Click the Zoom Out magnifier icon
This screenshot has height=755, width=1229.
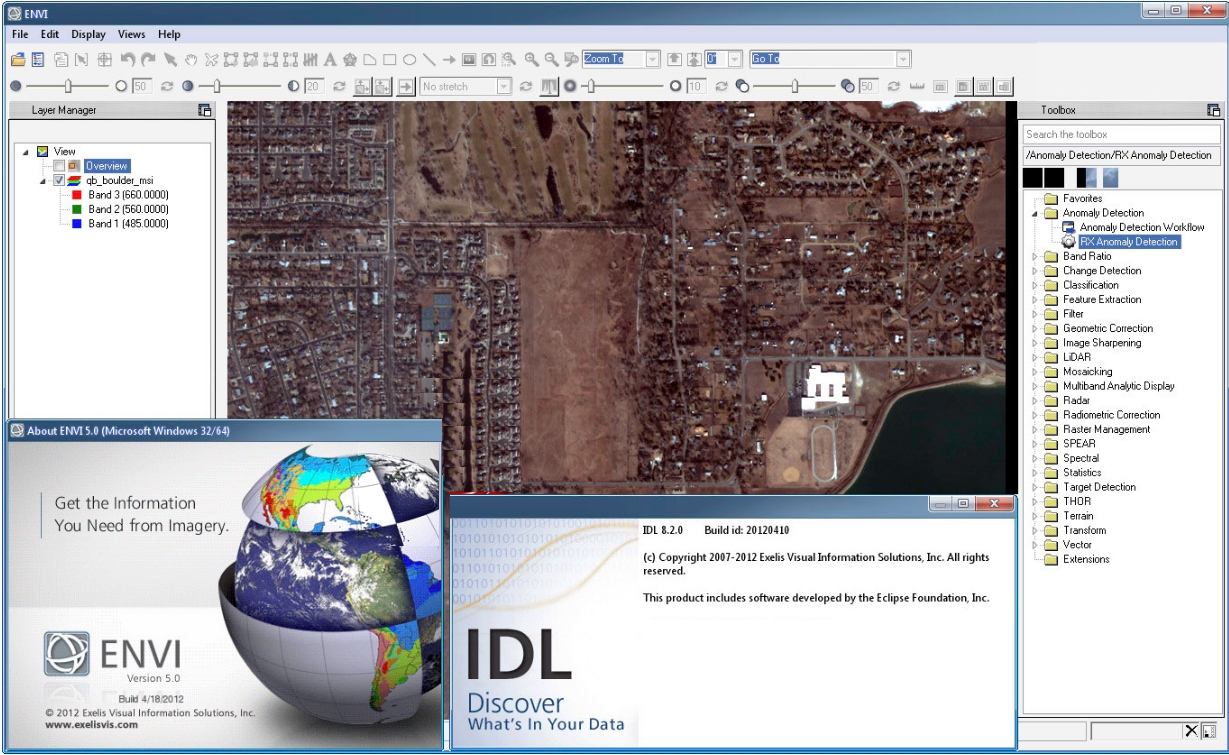click(551, 59)
